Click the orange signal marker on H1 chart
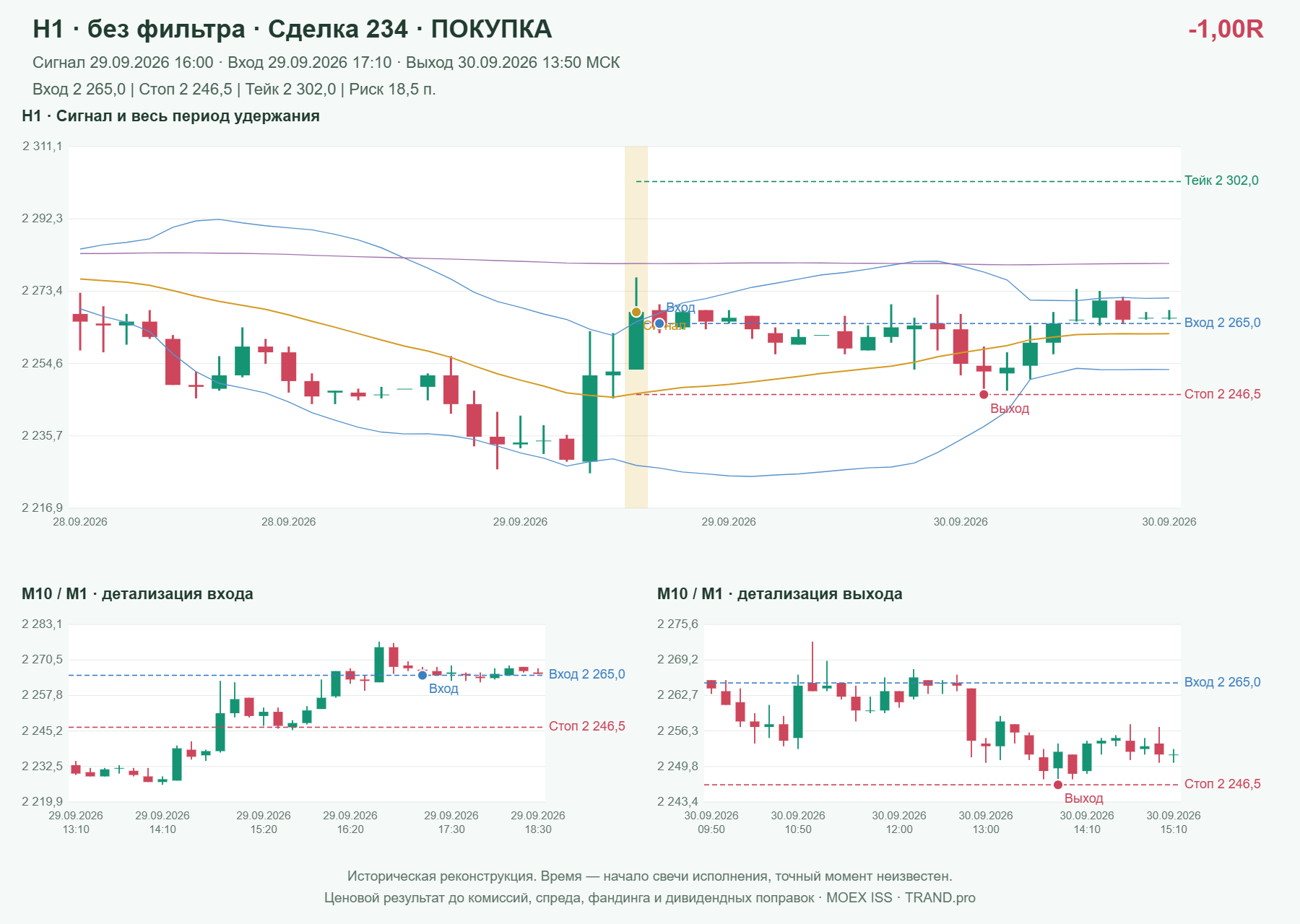Screen dimensions: 1300x924 coord(636,312)
